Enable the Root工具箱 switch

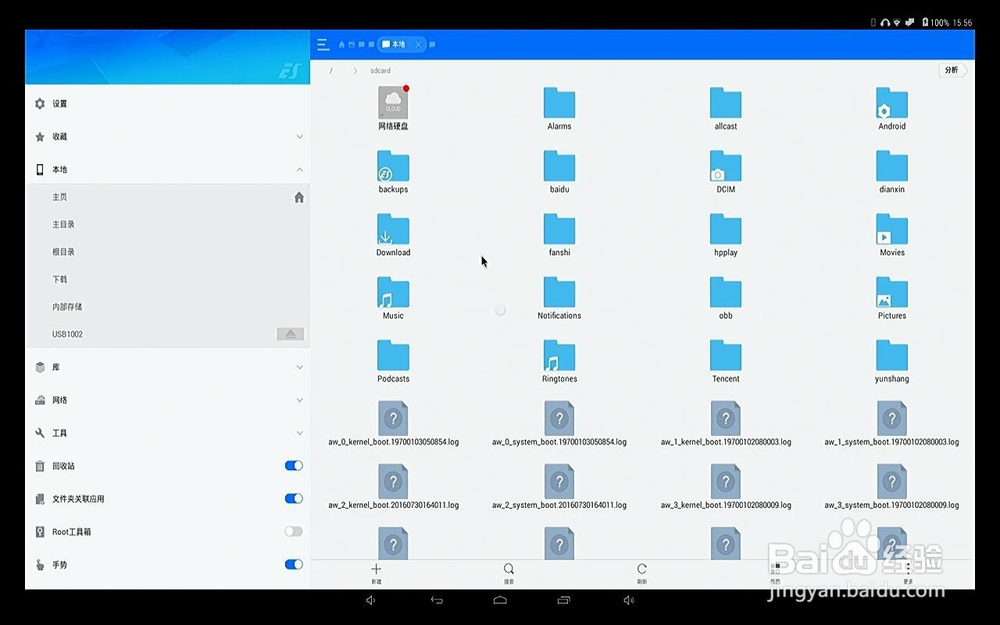click(x=293, y=531)
